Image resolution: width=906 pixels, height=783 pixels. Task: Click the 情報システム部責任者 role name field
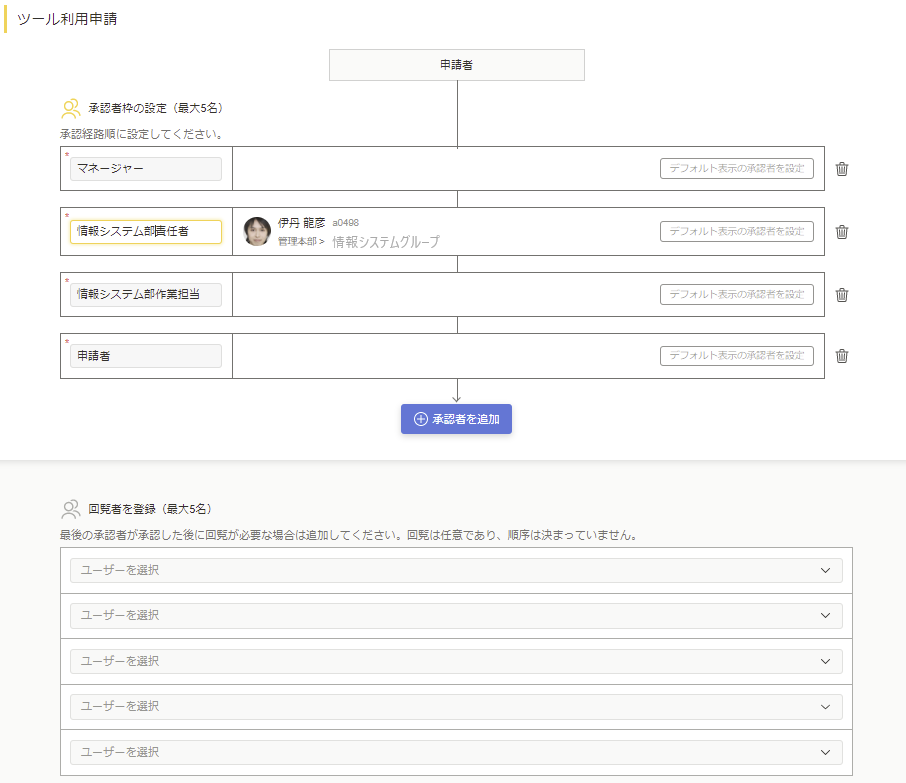tap(145, 231)
